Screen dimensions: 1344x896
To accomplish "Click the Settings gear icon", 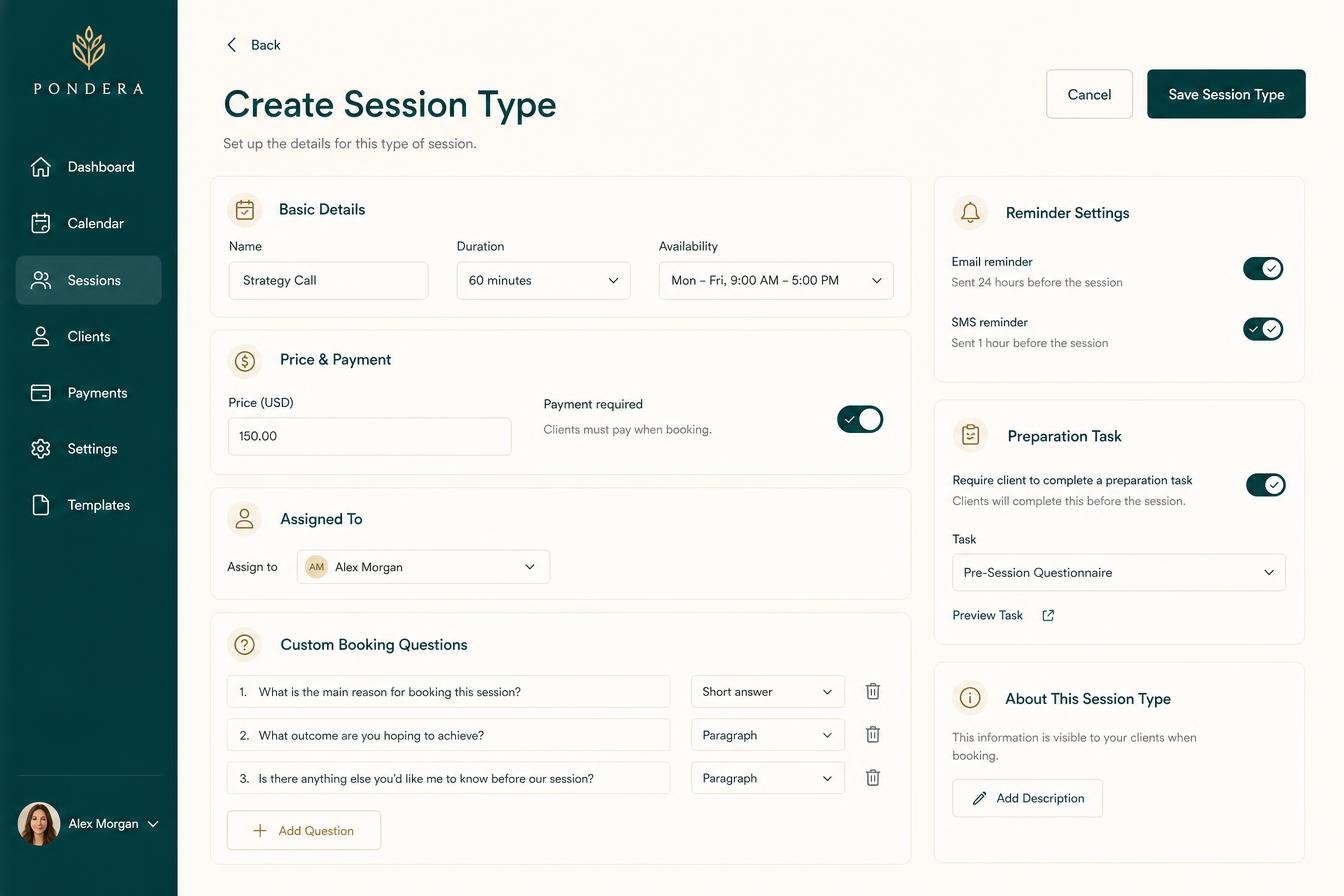I will [41, 449].
